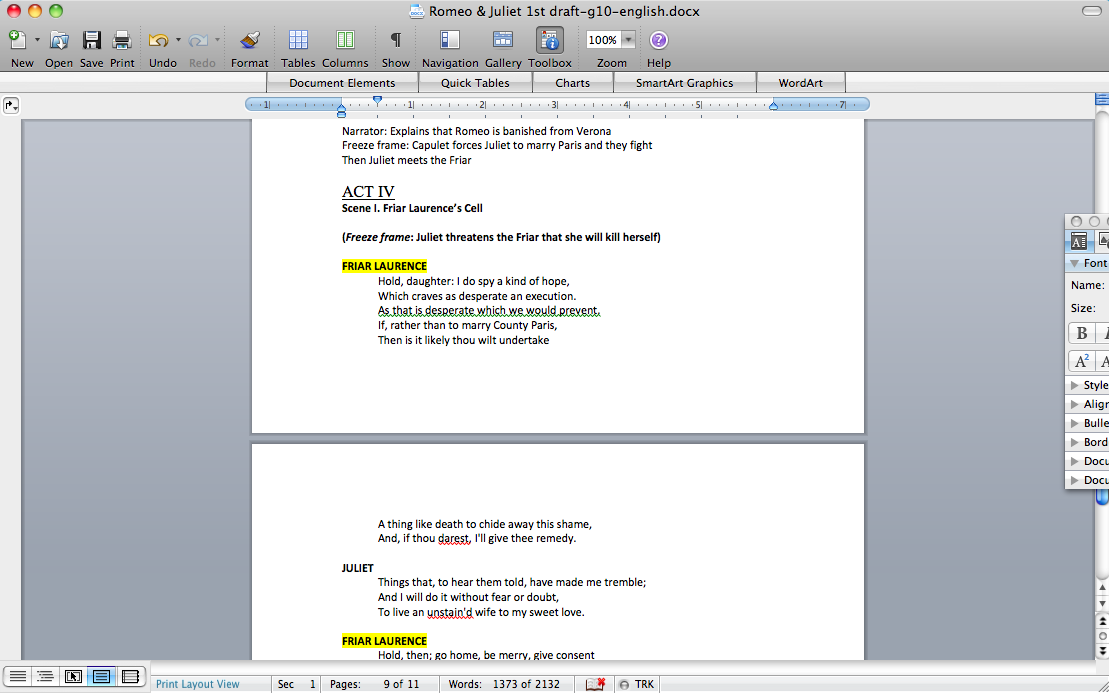Collapse the Font section in Toolbox

[x=1074, y=263]
